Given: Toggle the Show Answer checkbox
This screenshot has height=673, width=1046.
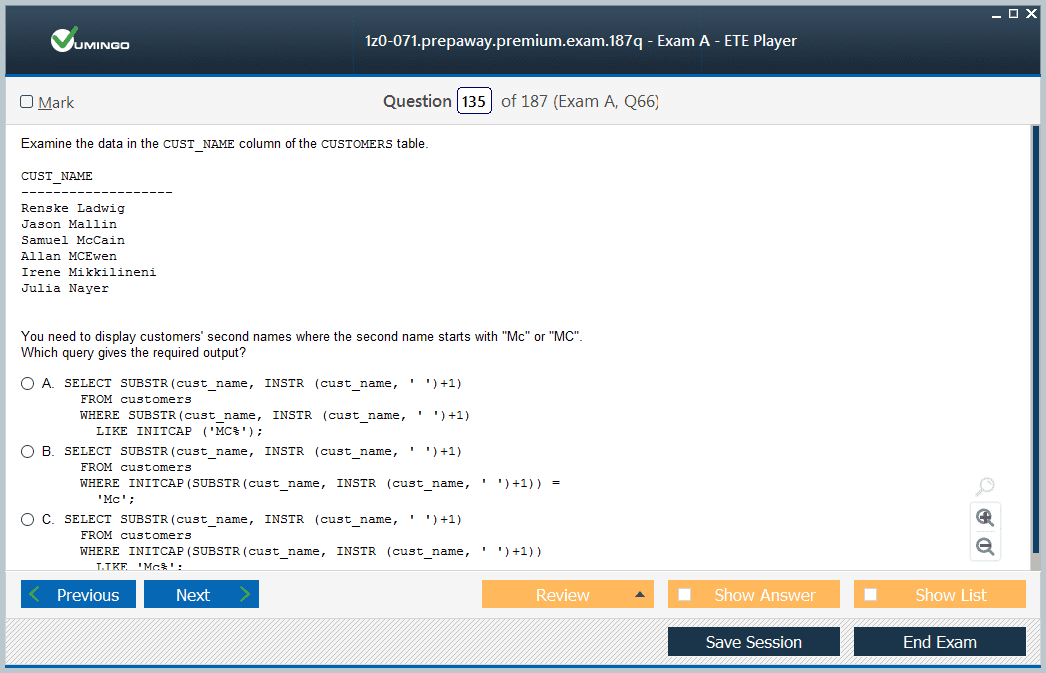Looking at the screenshot, I should pyautogui.click(x=684, y=594).
